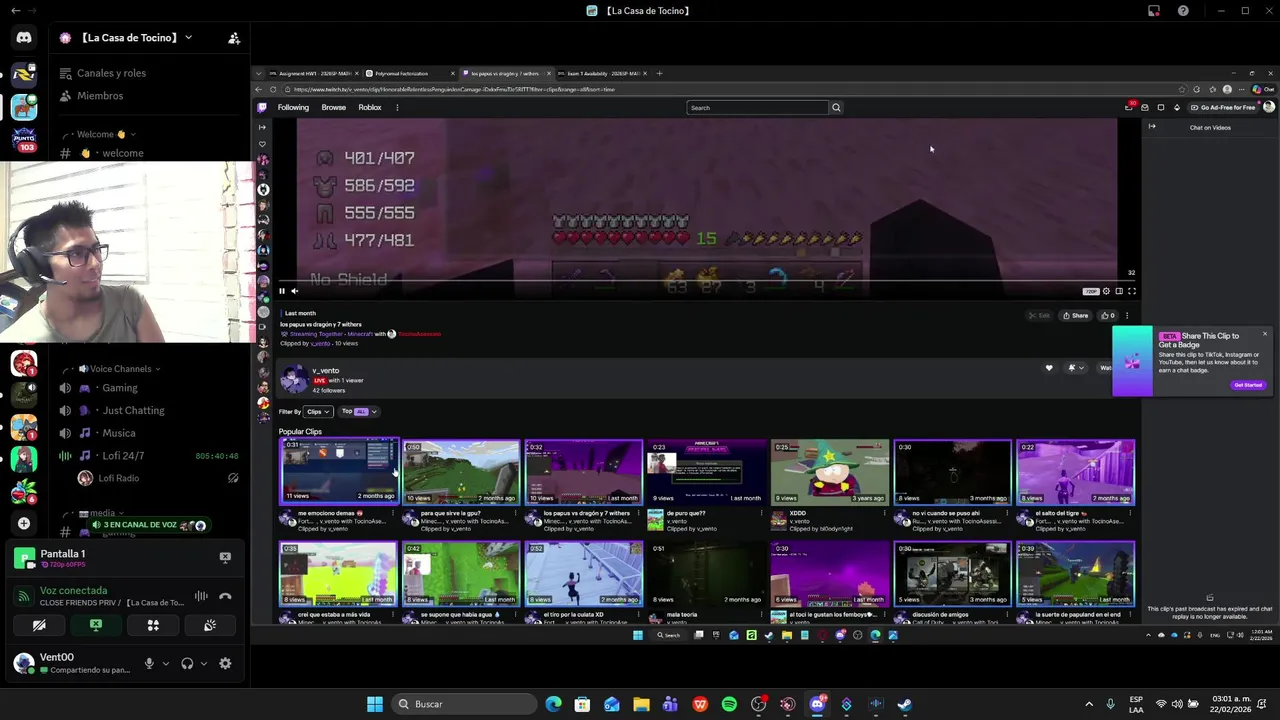Open Twitch Browse tab

tap(334, 108)
